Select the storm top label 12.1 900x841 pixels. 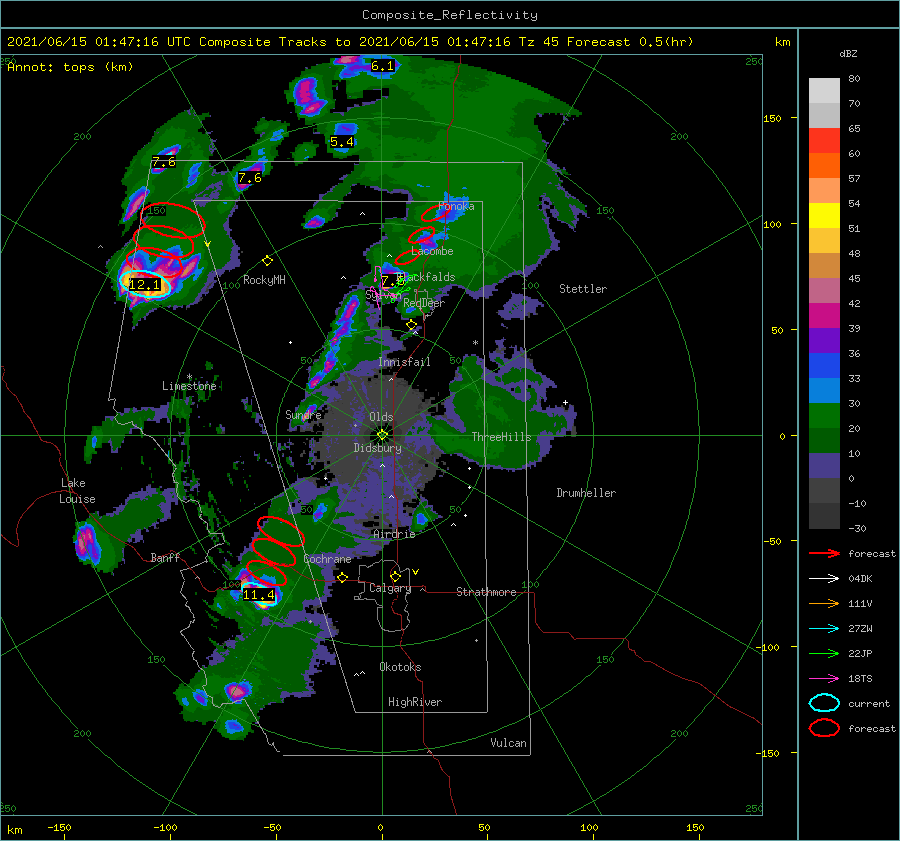click(x=144, y=285)
